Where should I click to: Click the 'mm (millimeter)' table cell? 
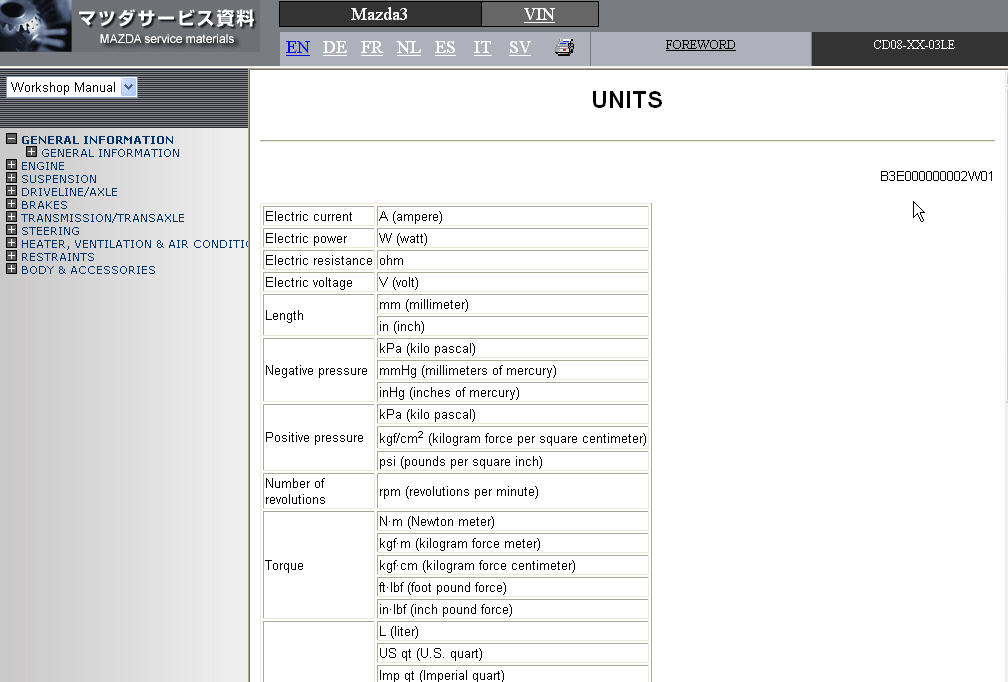(x=512, y=304)
